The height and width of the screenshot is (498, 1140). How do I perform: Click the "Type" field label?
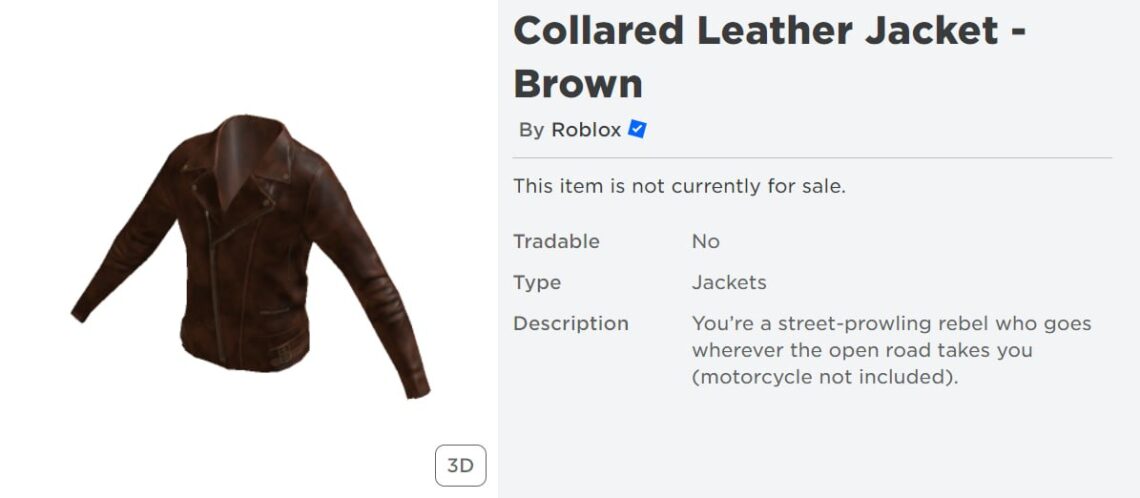(x=537, y=282)
